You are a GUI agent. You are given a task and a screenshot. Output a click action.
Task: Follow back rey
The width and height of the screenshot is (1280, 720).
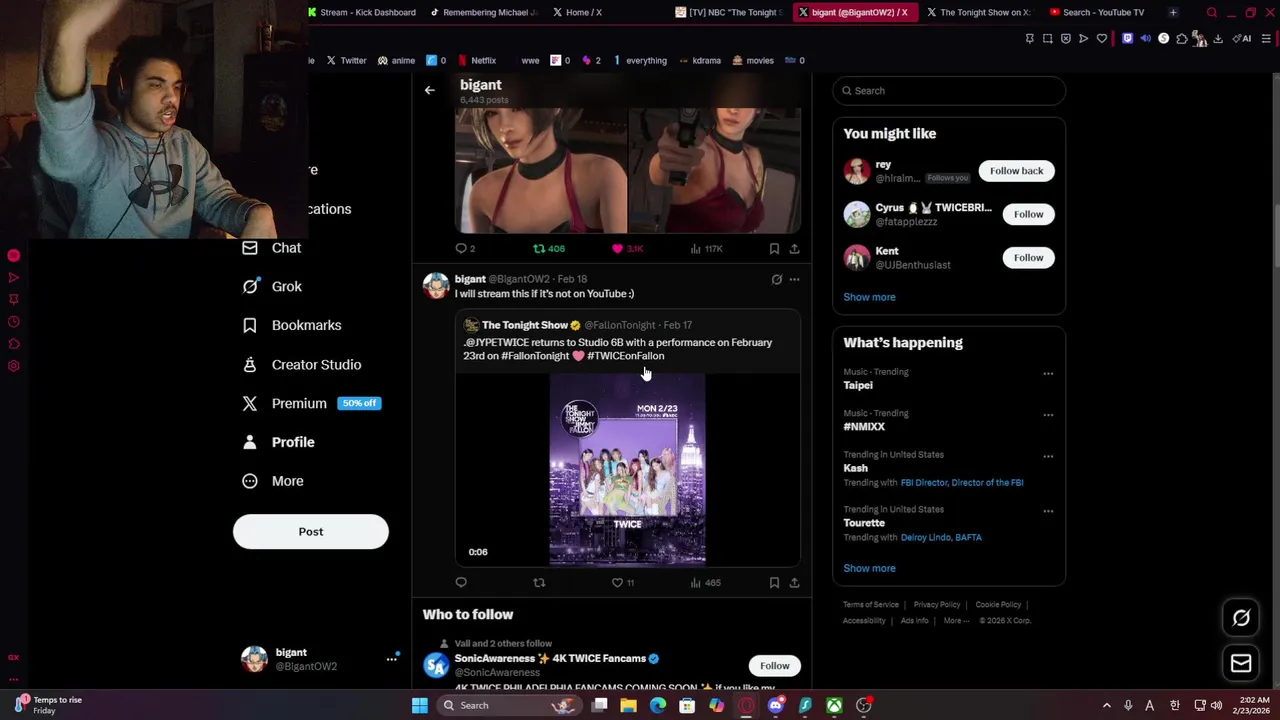[1016, 171]
